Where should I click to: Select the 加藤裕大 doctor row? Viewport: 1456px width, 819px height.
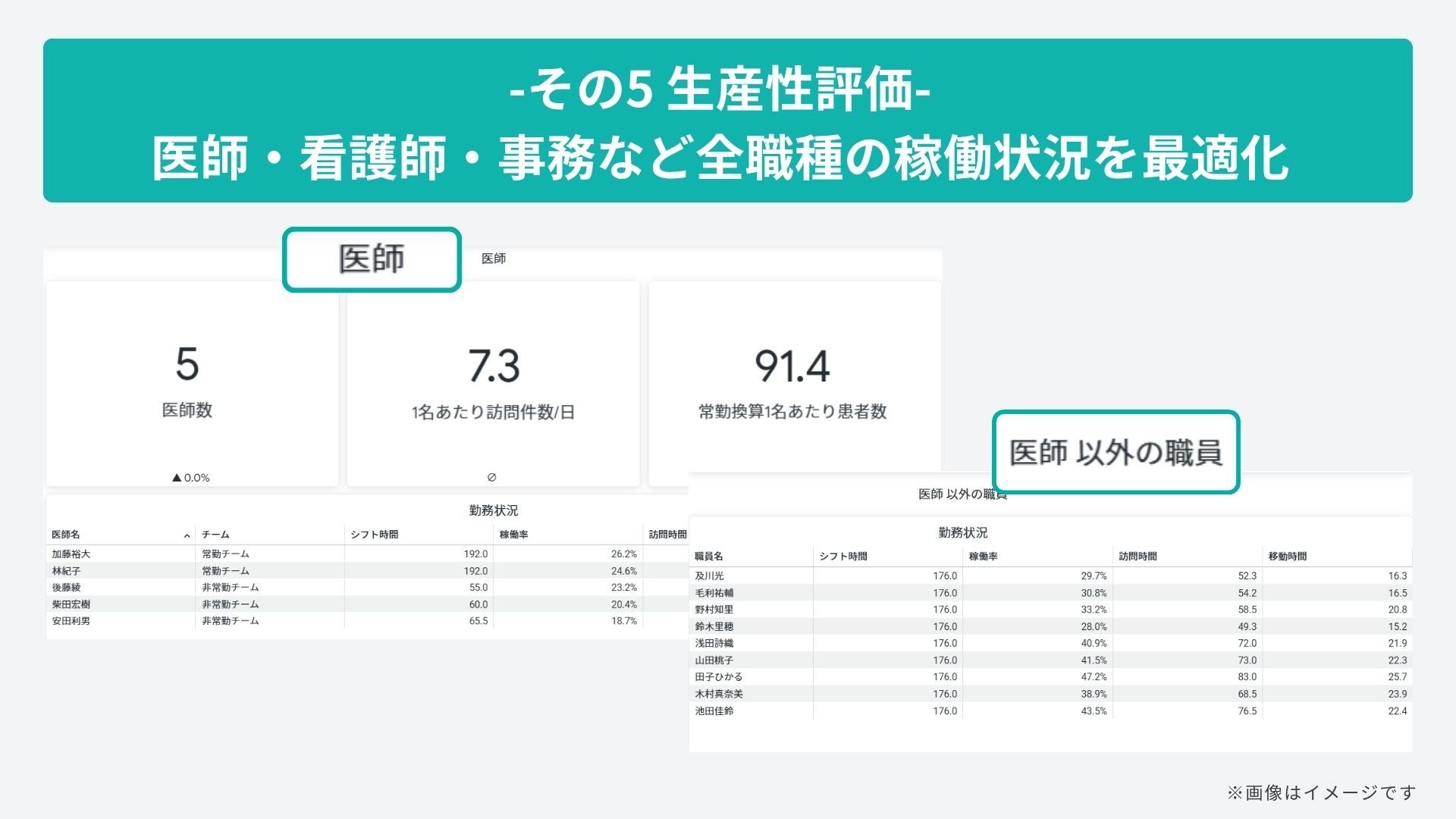71,554
